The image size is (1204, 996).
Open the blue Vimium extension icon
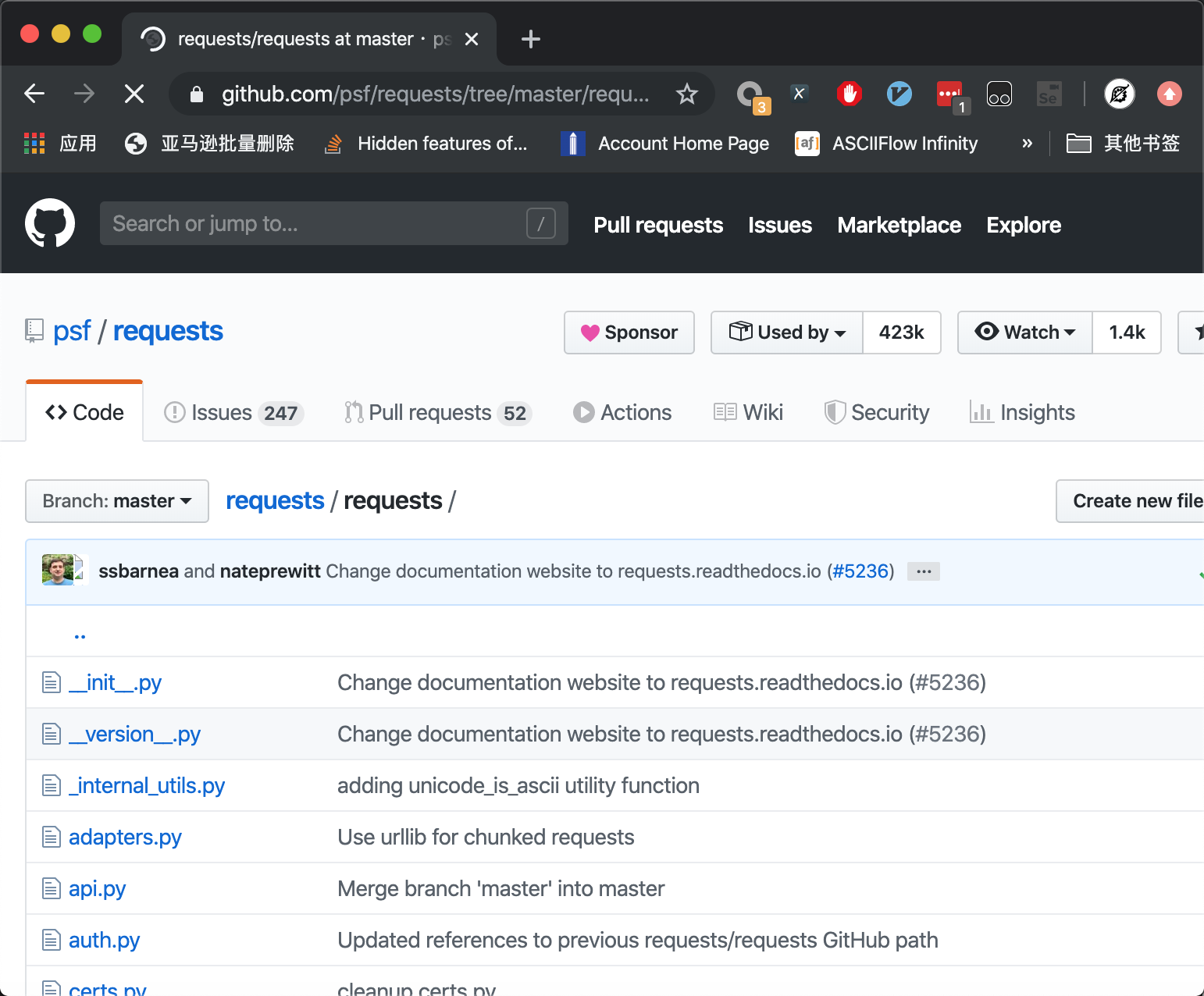899,94
